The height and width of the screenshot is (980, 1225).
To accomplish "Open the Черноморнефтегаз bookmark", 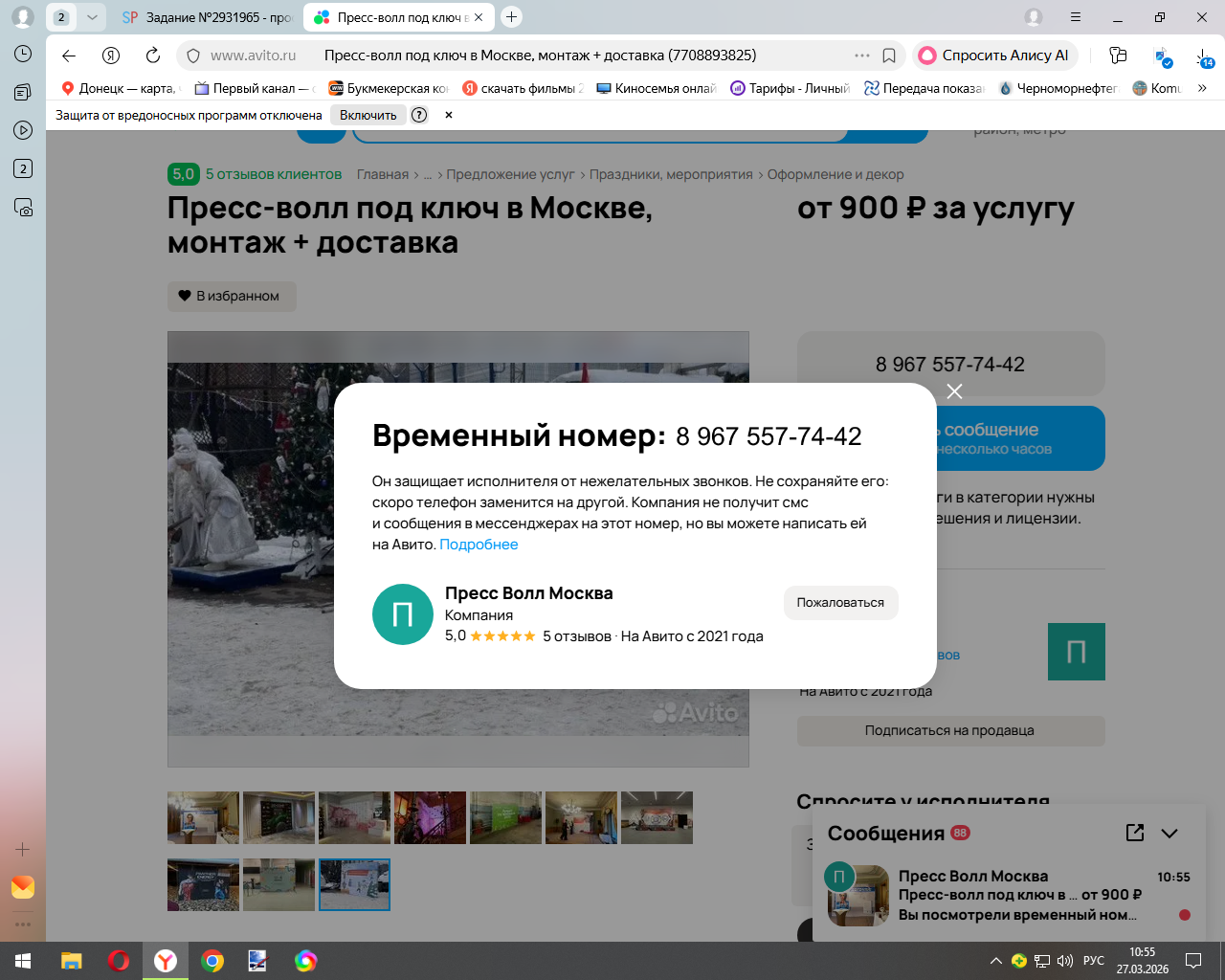I will (x=1058, y=88).
